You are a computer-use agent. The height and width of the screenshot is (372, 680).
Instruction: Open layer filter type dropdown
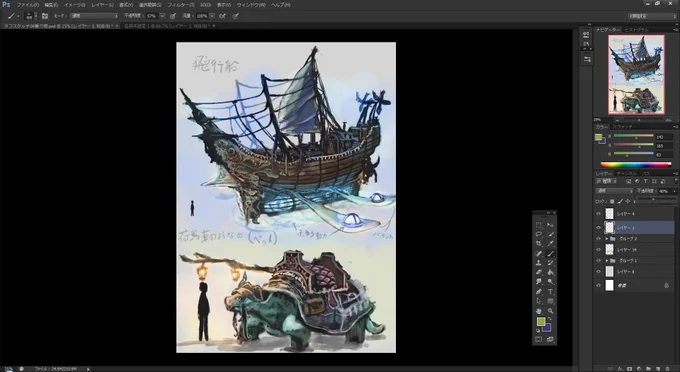tap(606, 181)
